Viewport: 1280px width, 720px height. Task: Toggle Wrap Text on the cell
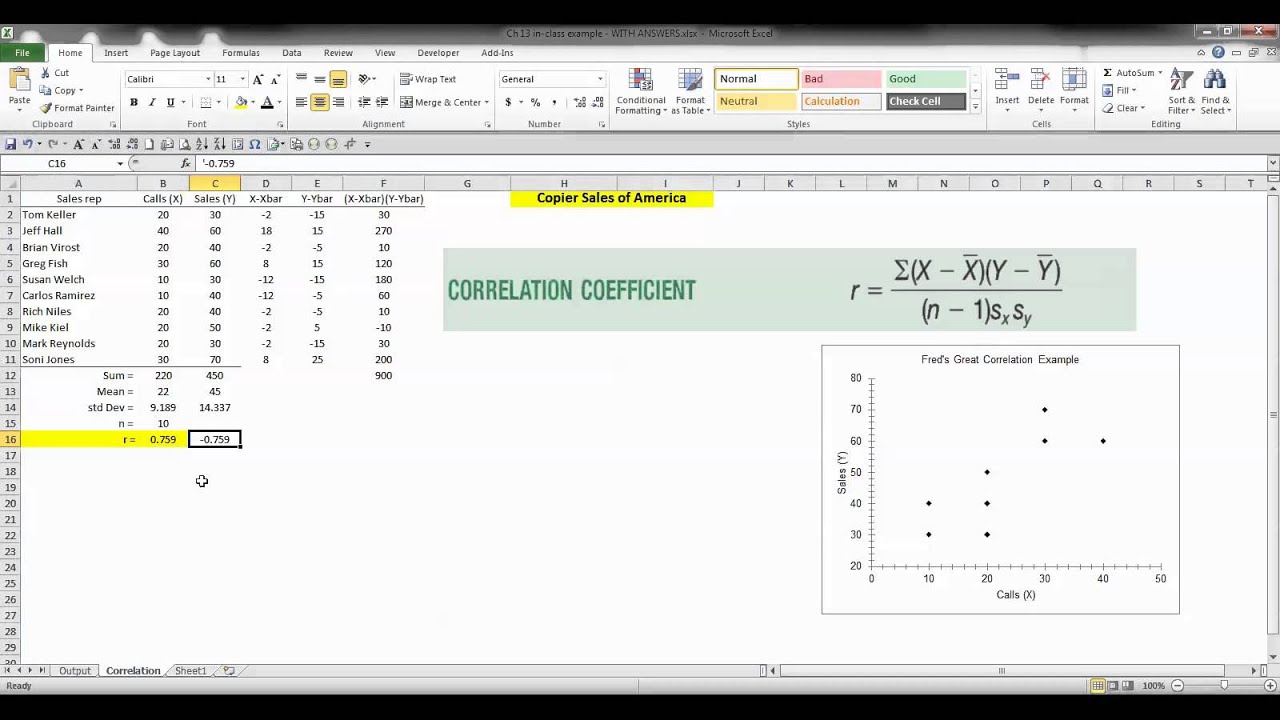(428, 79)
